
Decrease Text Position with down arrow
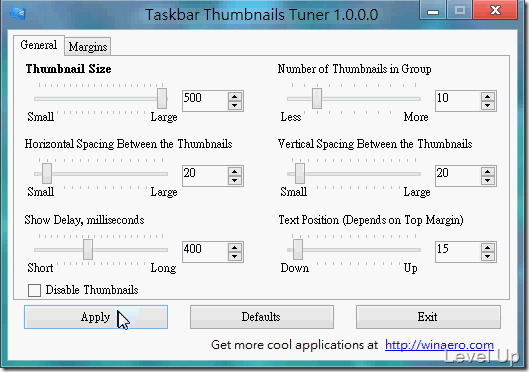click(x=488, y=256)
